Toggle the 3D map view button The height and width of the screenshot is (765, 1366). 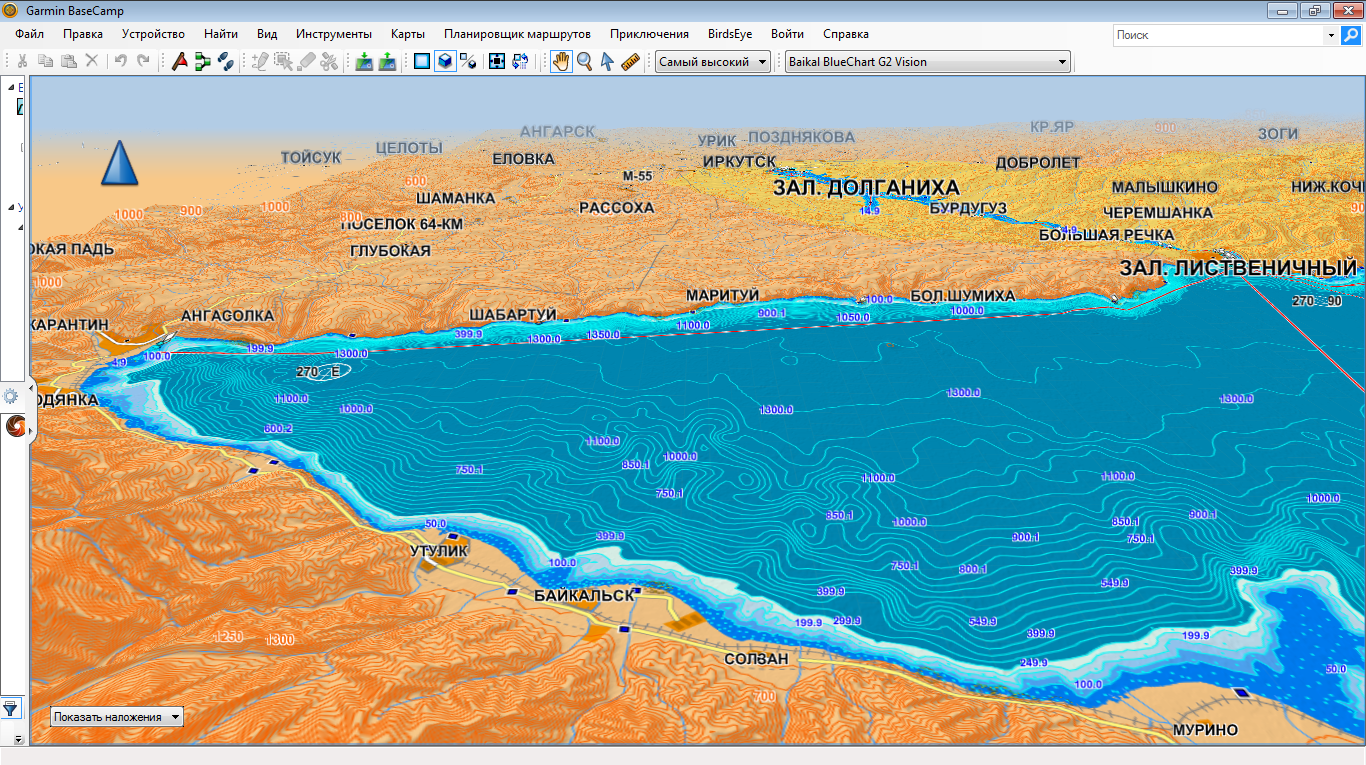click(x=445, y=61)
